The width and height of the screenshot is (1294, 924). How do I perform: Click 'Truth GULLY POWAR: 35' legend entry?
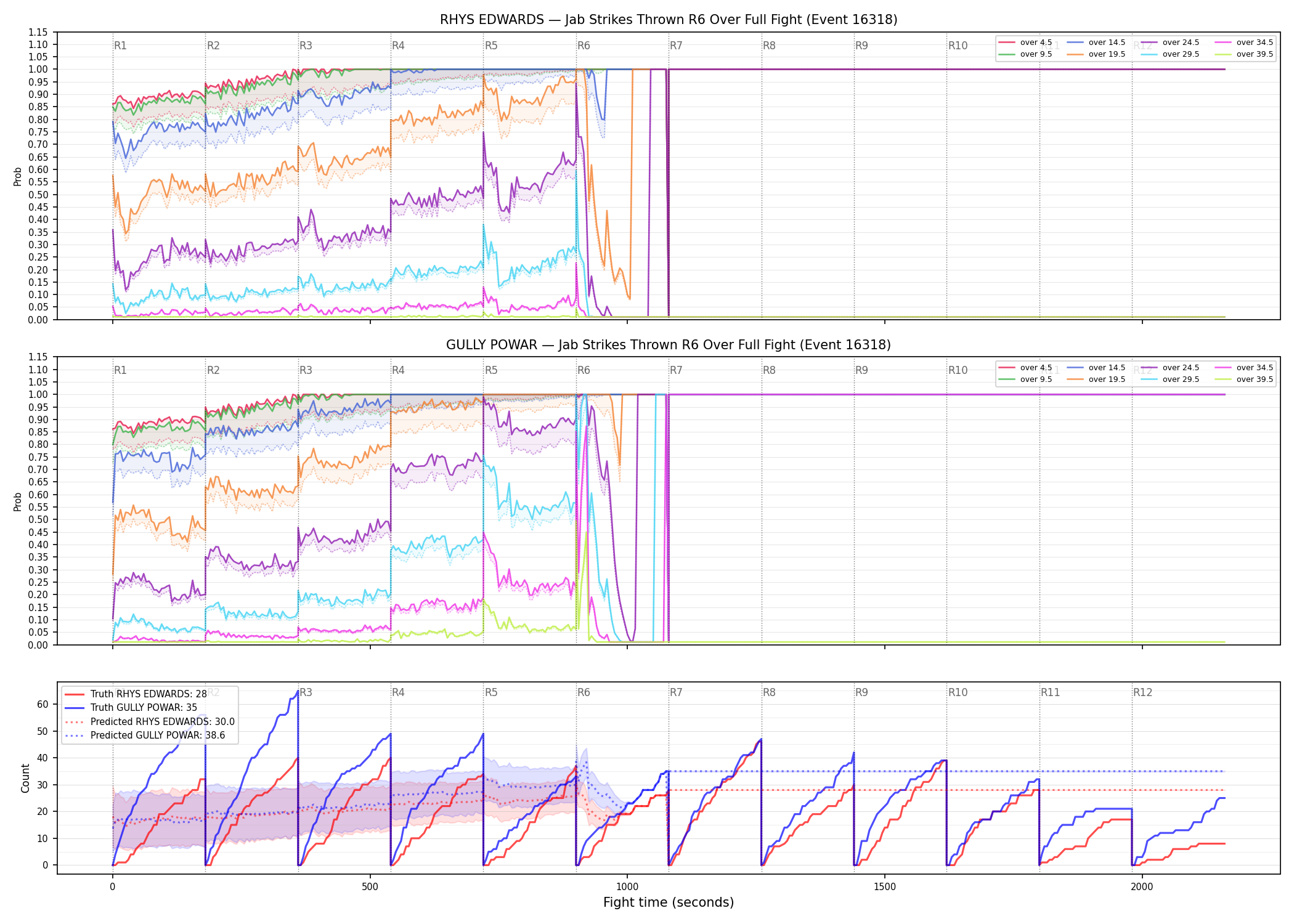pyautogui.click(x=131, y=708)
